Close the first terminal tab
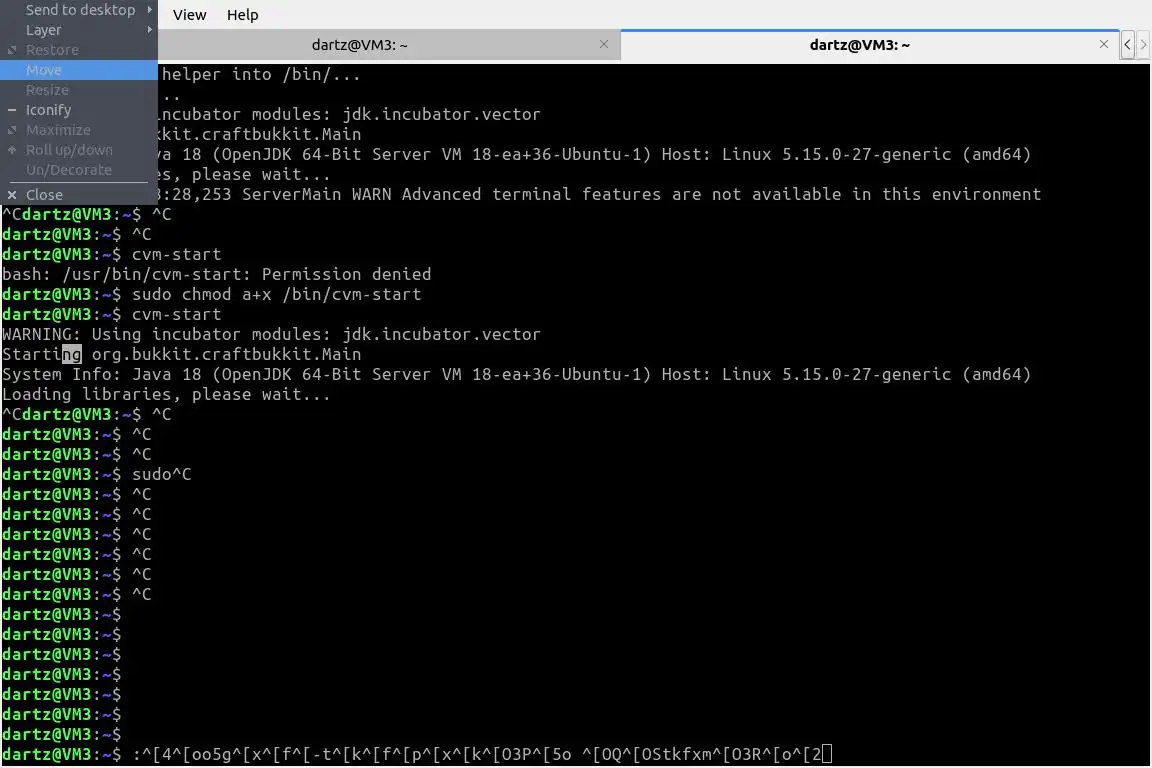This screenshot has height=768, width=1152. [604, 44]
